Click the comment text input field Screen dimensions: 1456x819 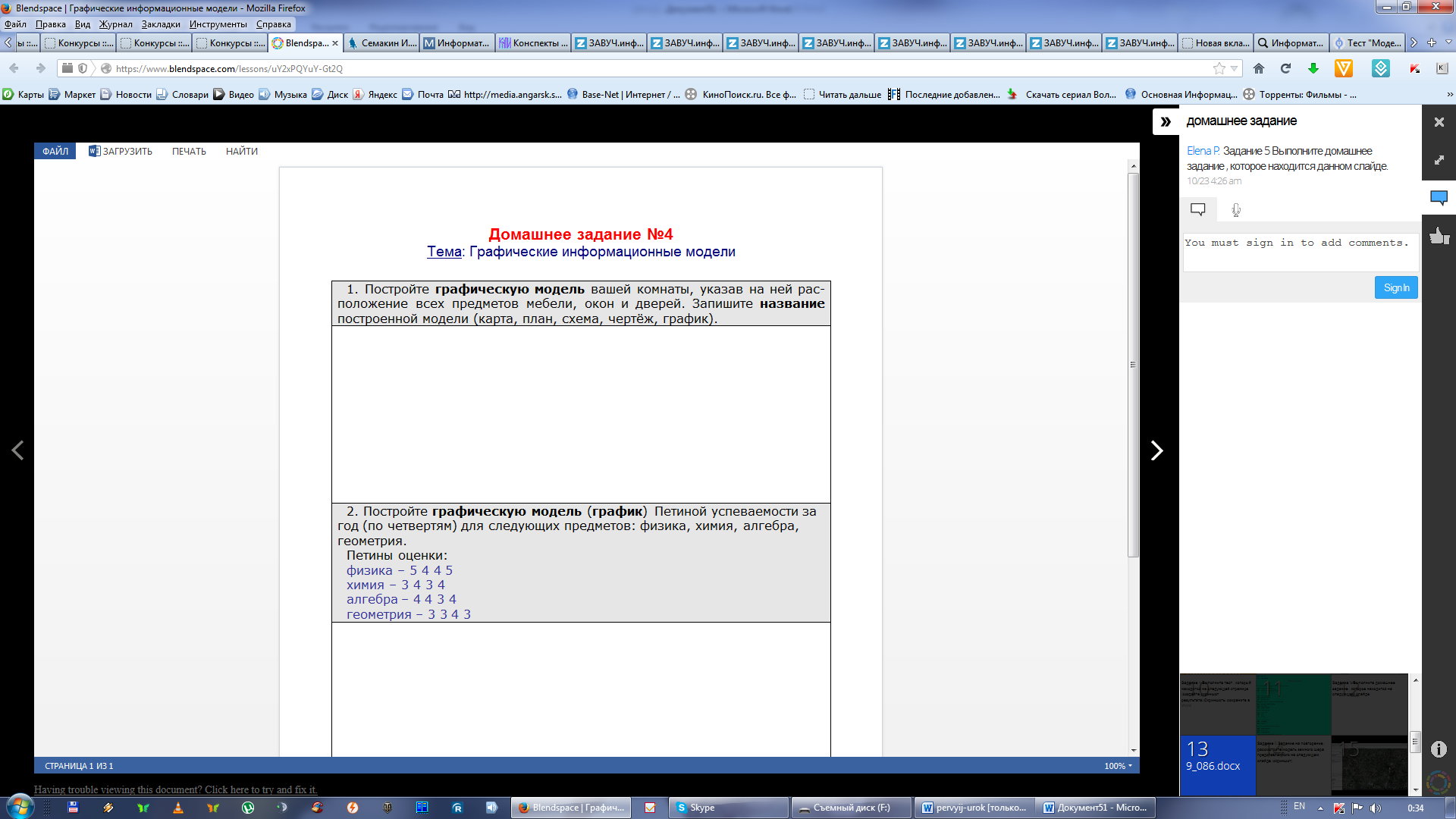point(1300,252)
